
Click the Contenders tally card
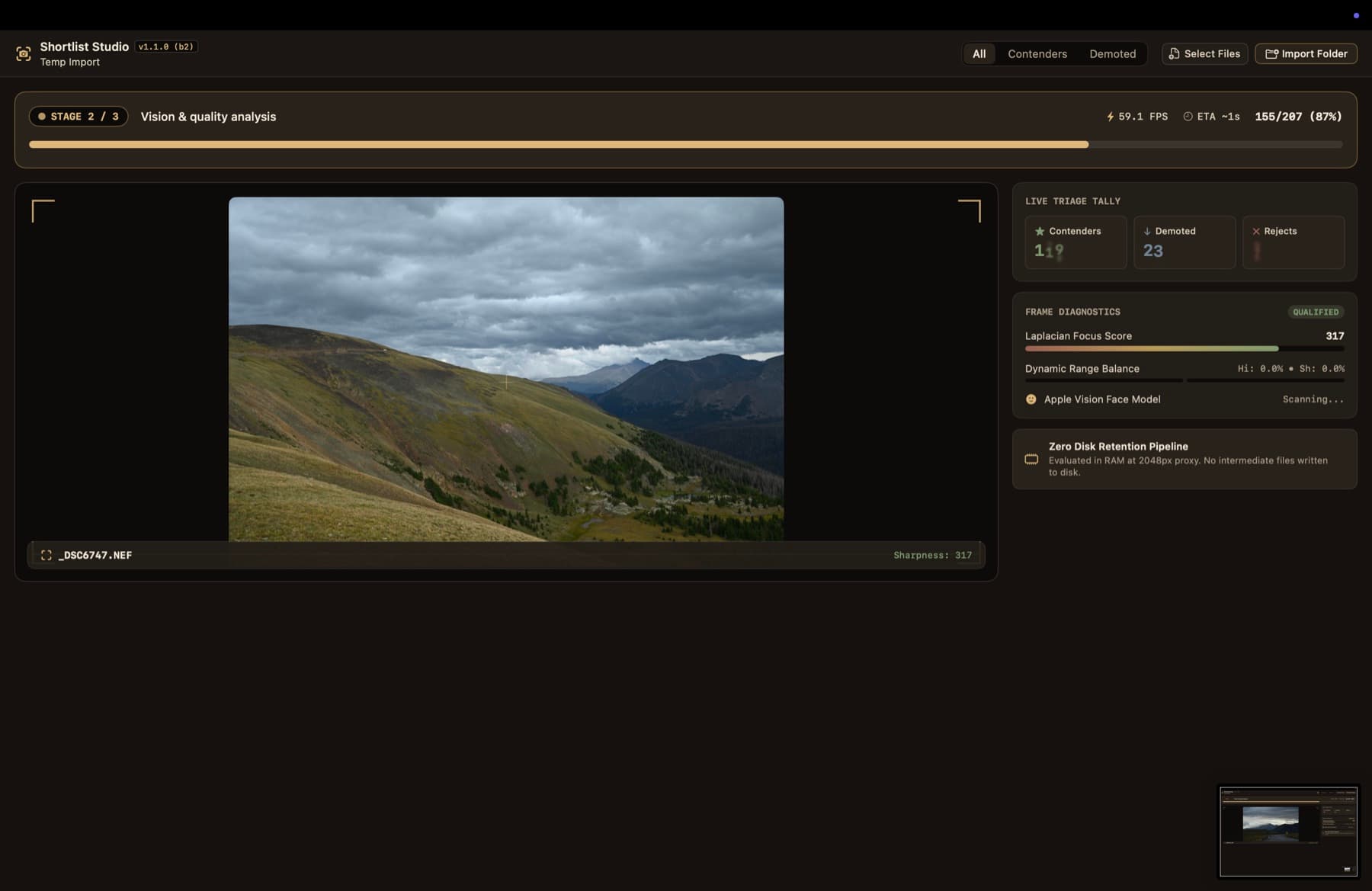tap(1075, 242)
